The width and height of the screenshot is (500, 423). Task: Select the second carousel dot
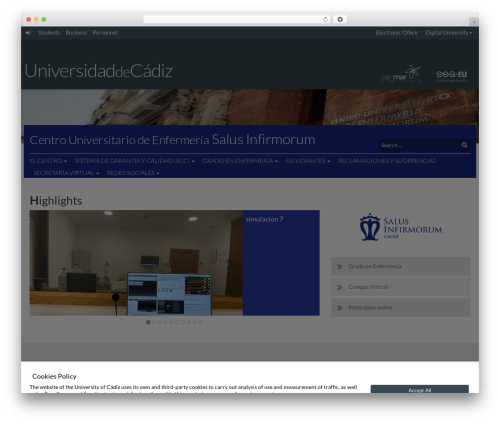click(x=154, y=322)
